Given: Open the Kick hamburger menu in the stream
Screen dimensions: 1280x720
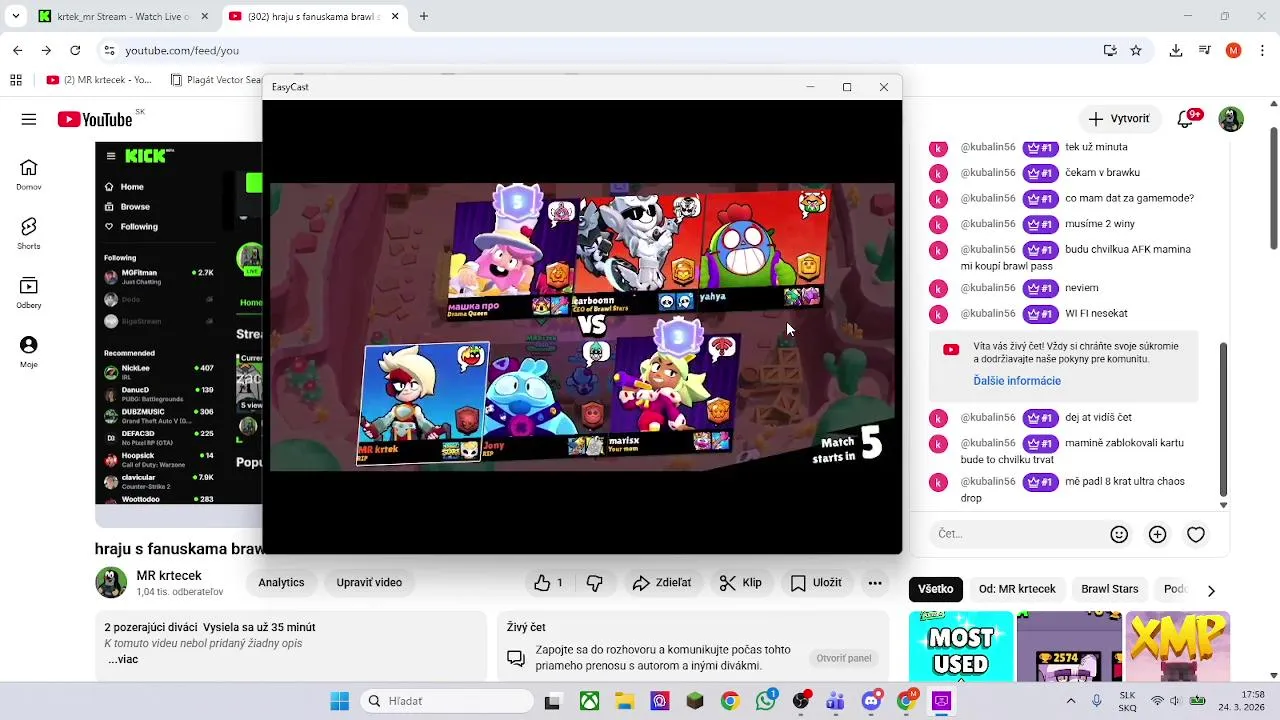Looking at the screenshot, I should click(x=111, y=156).
